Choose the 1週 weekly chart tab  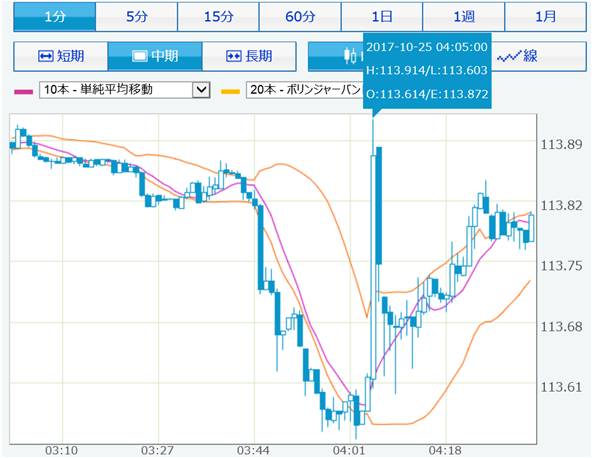coord(464,17)
